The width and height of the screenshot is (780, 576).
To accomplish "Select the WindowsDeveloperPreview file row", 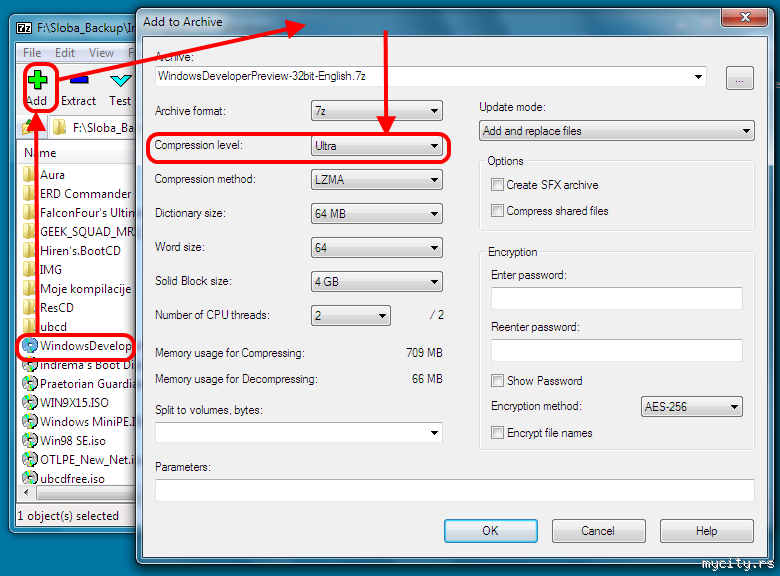I will 78,346.
